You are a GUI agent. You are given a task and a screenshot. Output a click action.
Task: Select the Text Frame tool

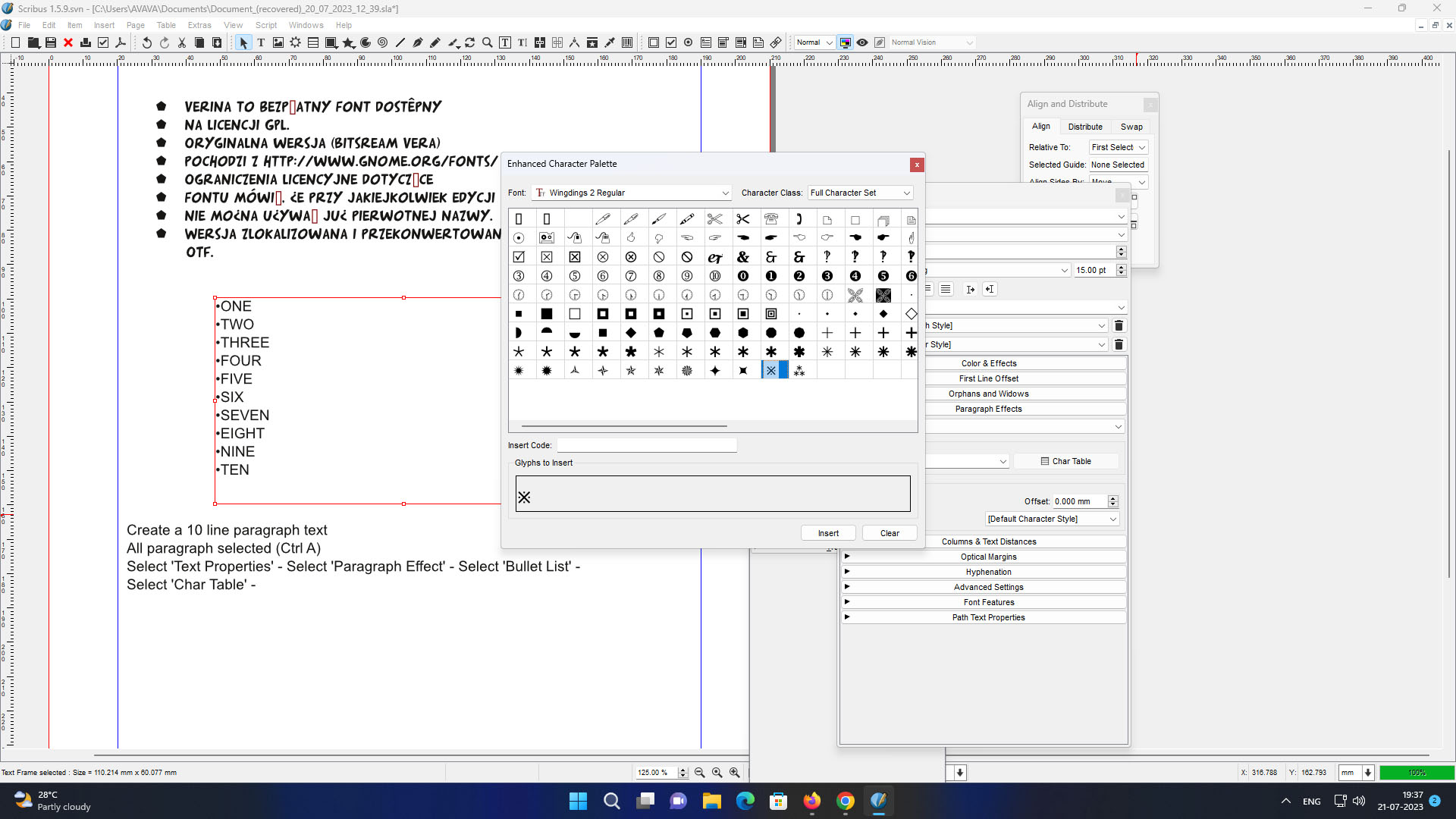(261, 43)
